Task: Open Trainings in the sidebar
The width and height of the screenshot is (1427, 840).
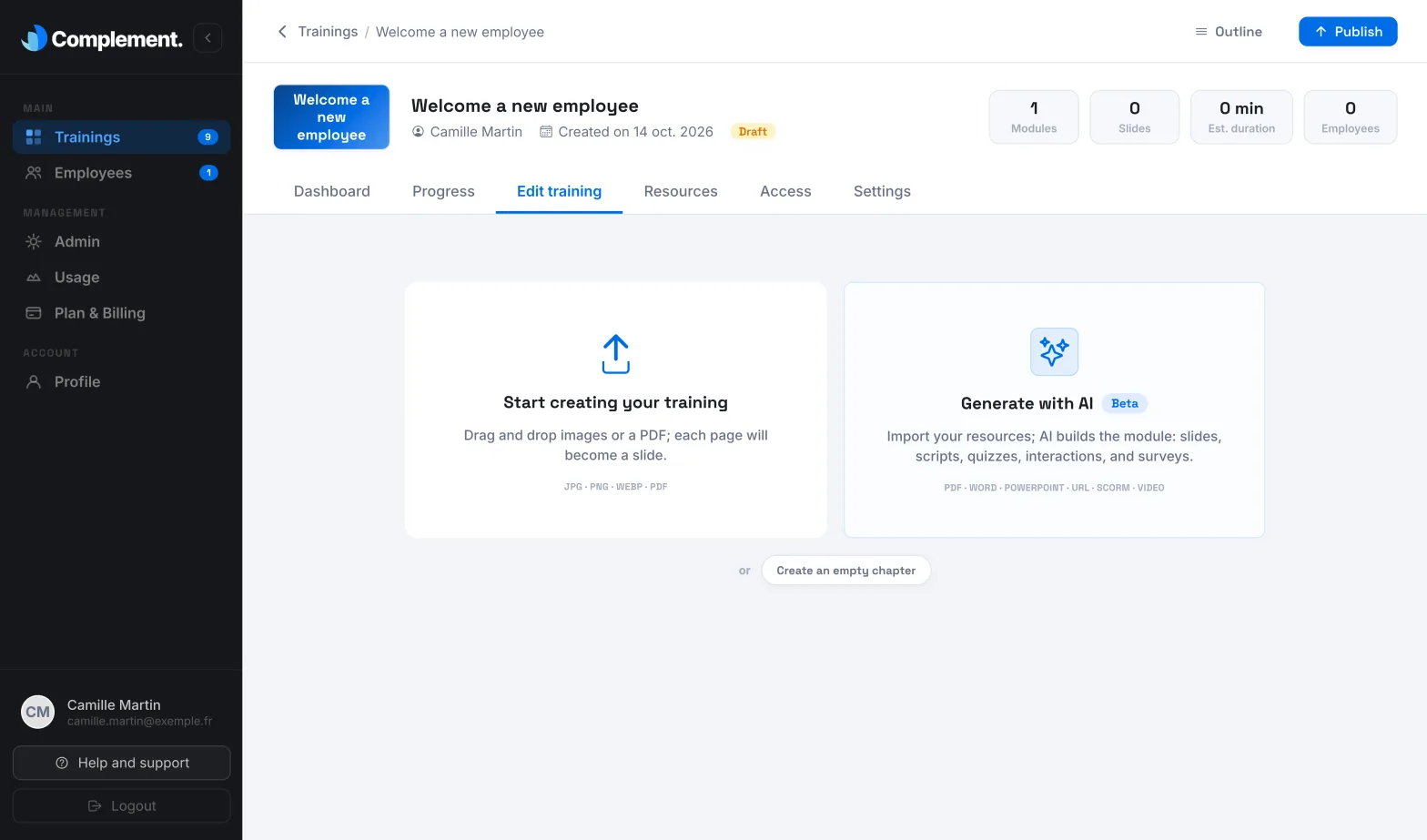Action: [121, 137]
